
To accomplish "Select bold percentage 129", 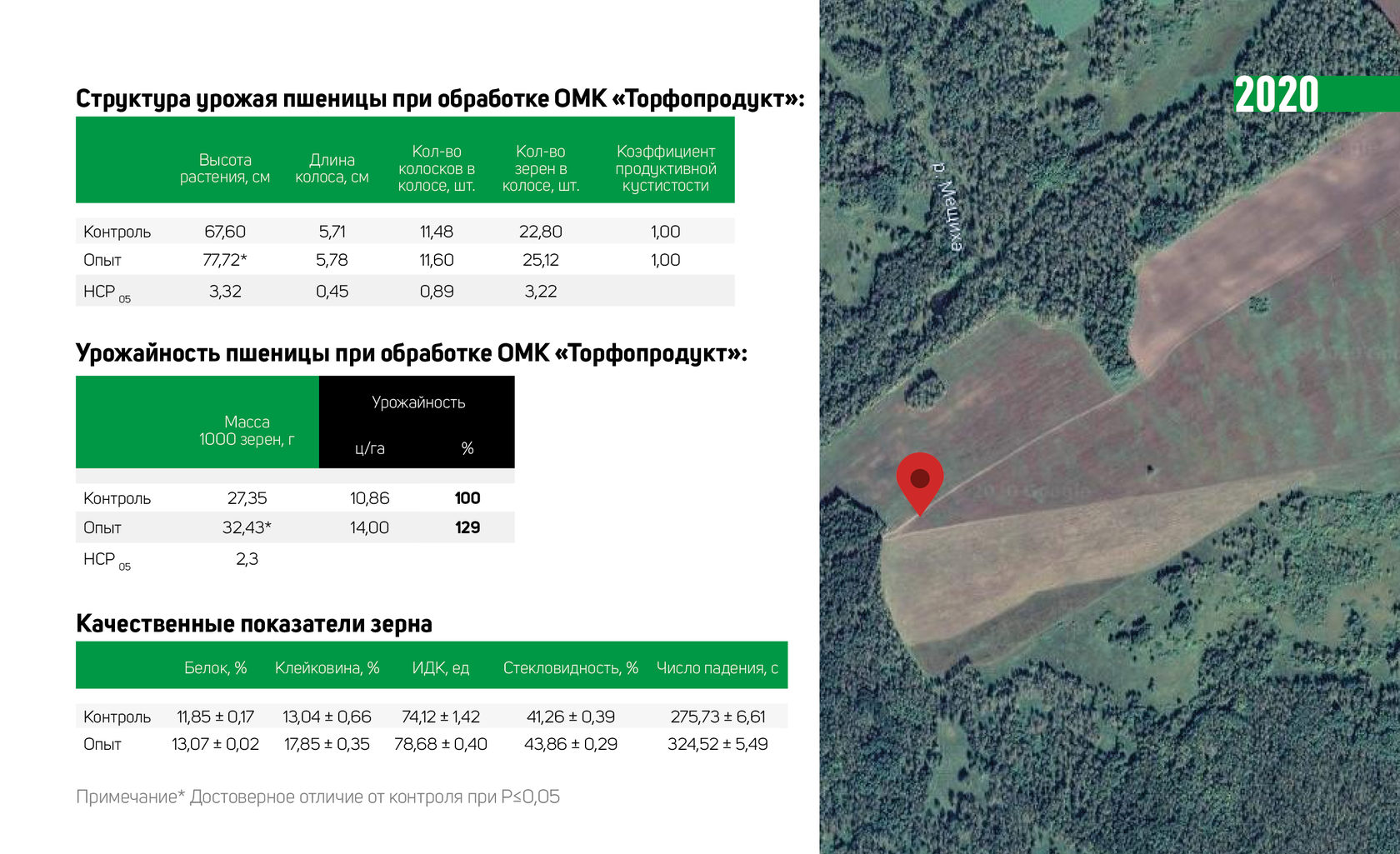I will 467,527.
